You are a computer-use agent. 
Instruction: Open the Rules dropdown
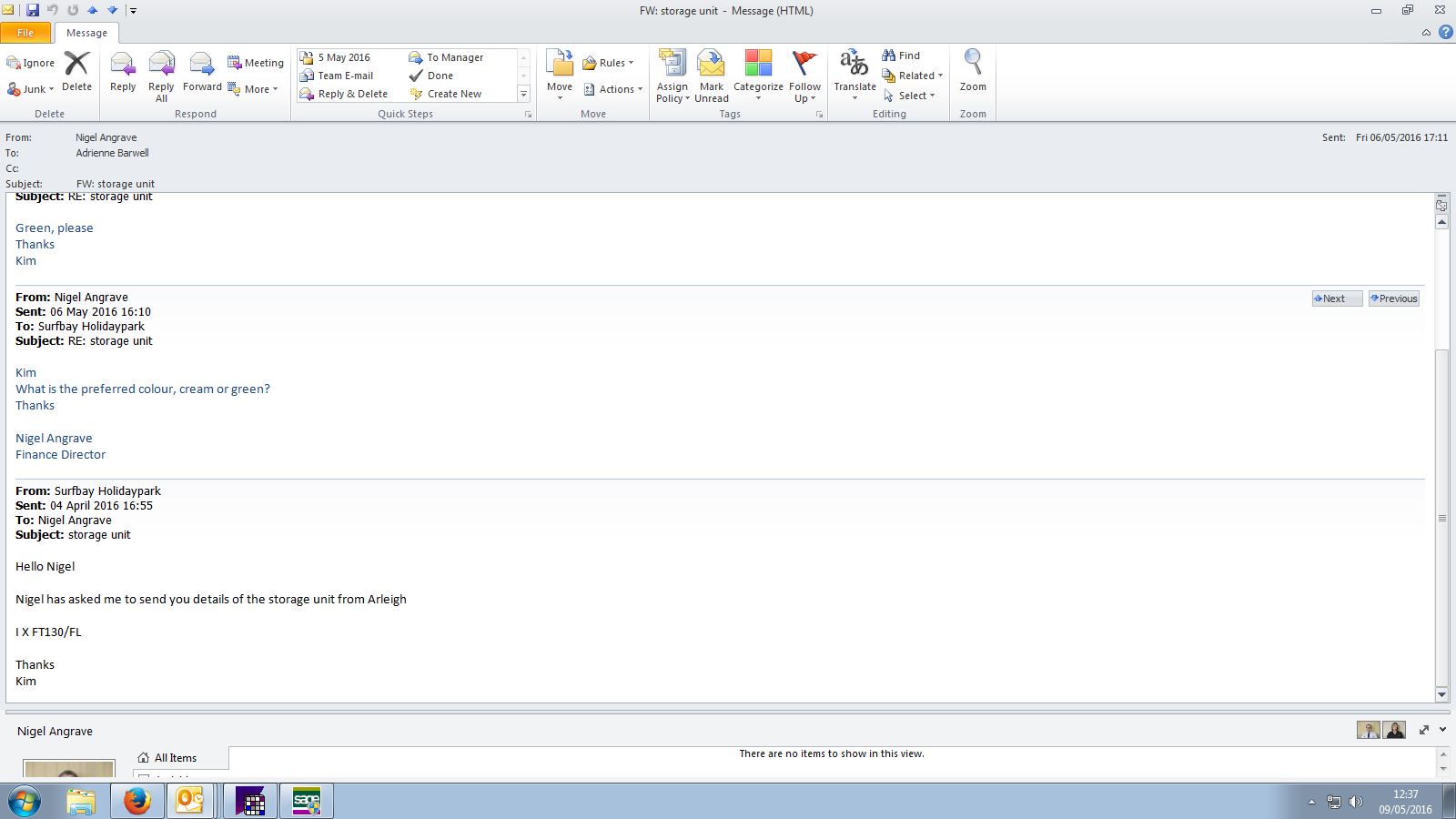pos(609,63)
